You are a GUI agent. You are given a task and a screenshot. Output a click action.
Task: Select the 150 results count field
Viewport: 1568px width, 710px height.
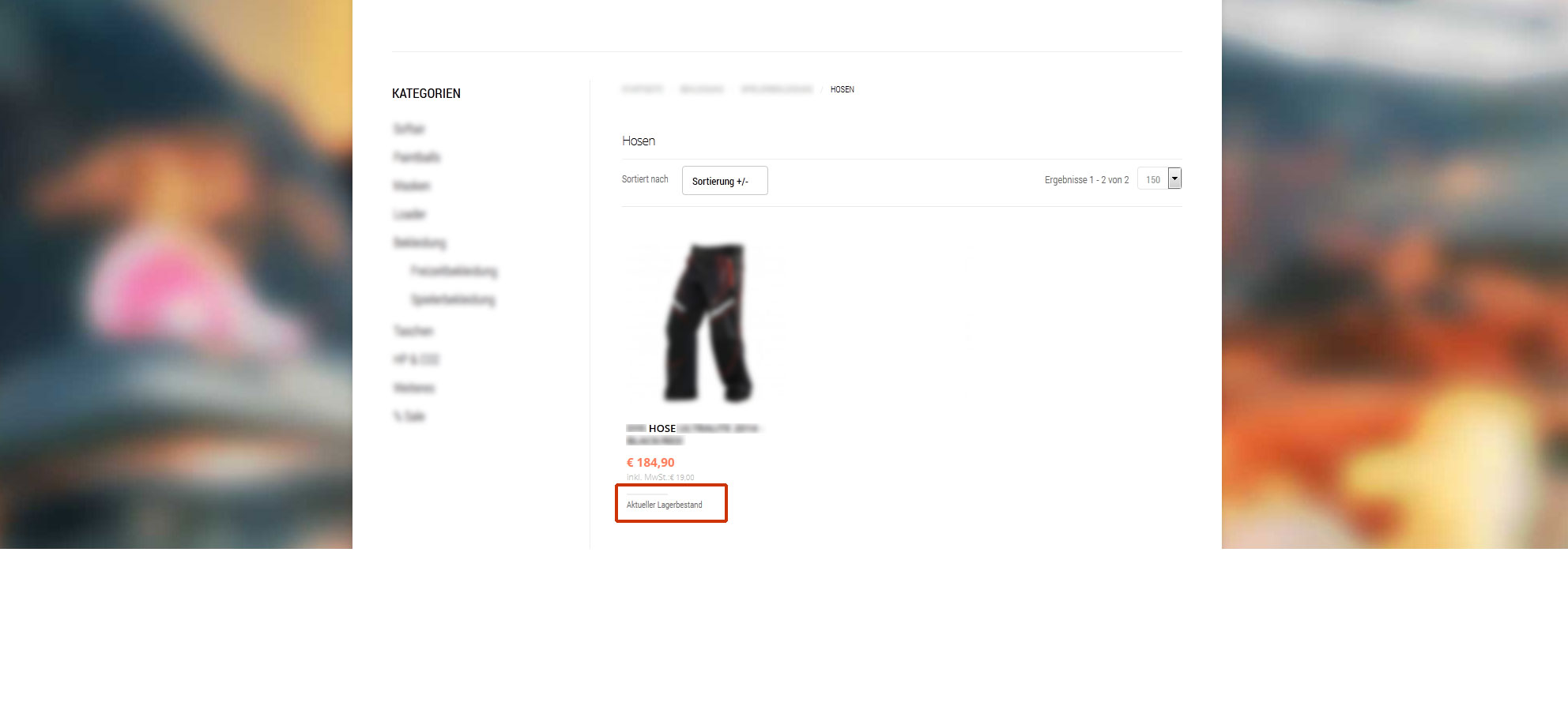click(1153, 179)
